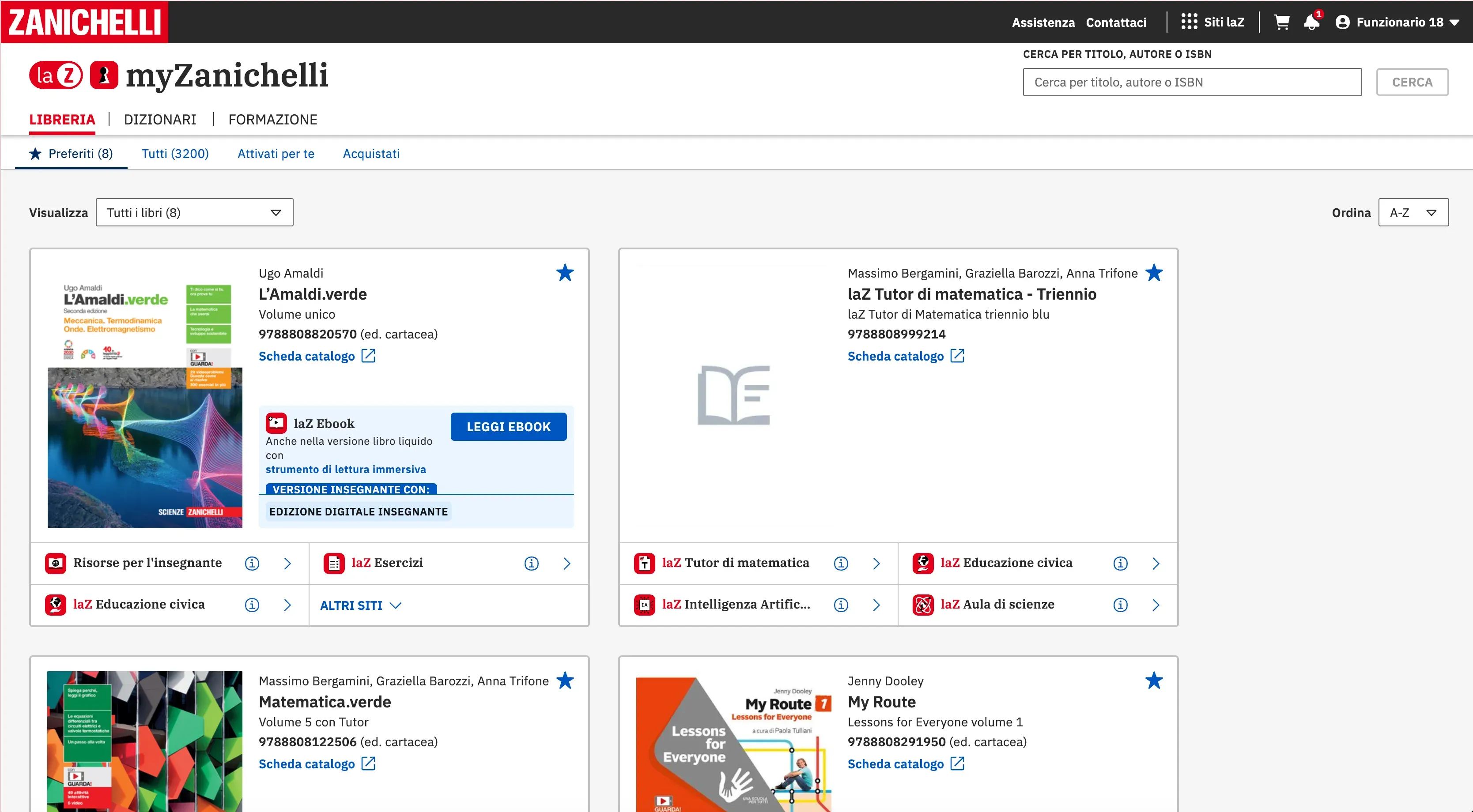Image resolution: width=1473 pixels, height=812 pixels.
Task: Click the laZ Esercizi site icon
Action: [x=334, y=564]
